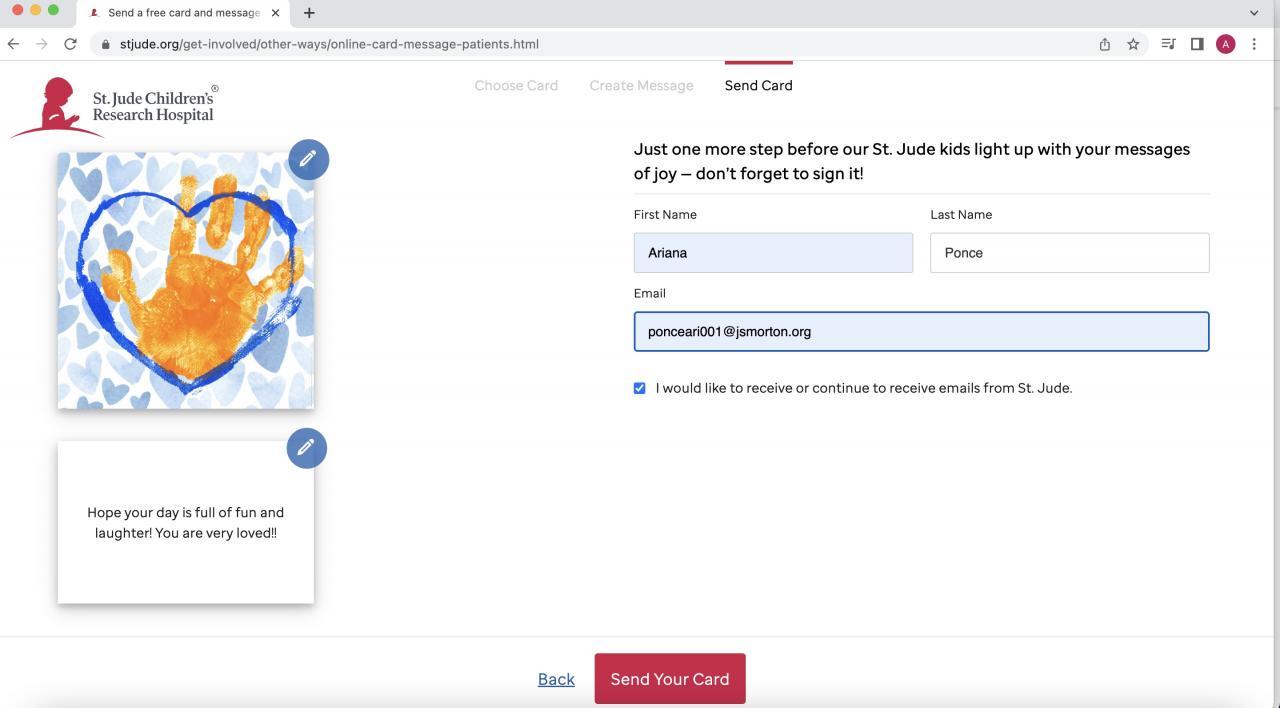Close the 'Send a free card' tab
Viewport: 1280px width, 708px height.
tap(275, 13)
